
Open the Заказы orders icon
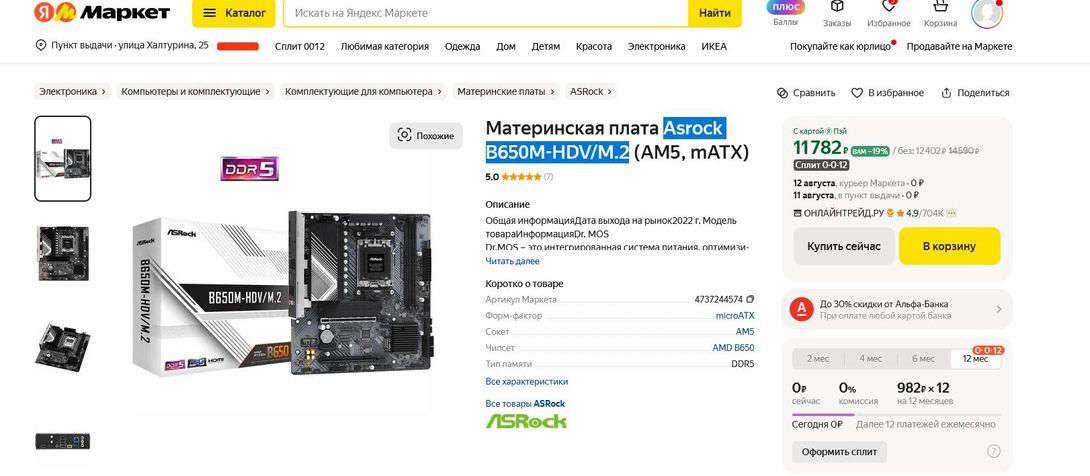tap(837, 7)
